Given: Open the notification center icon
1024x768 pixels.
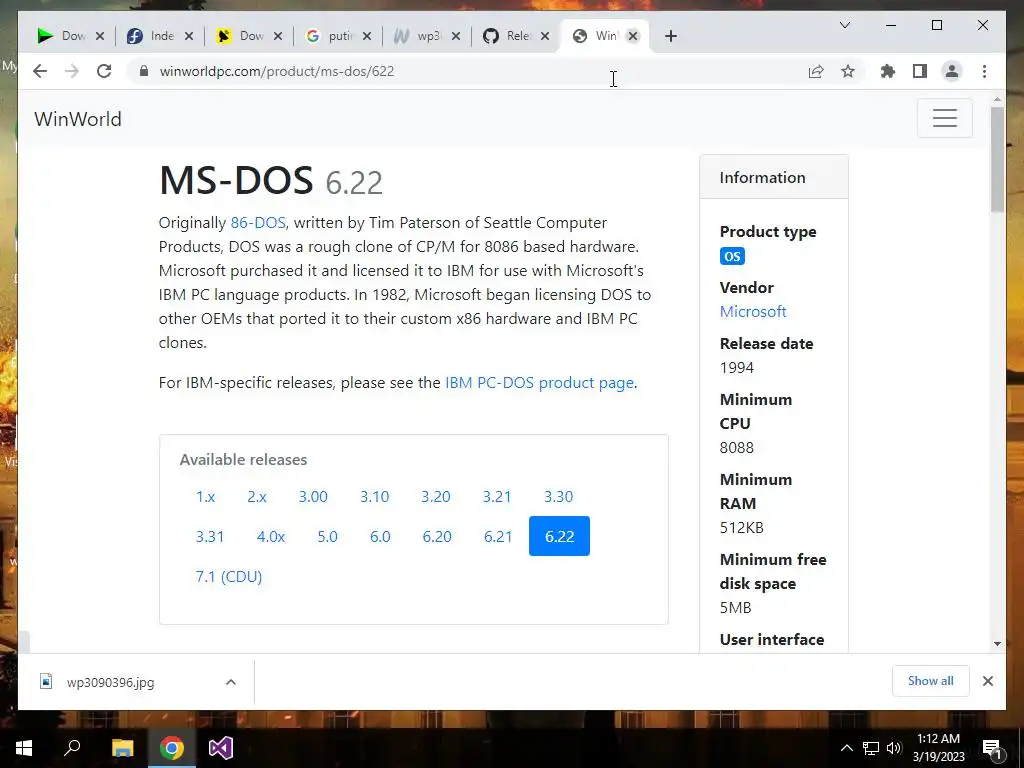Looking at the screenshot, I should [992, 748].
